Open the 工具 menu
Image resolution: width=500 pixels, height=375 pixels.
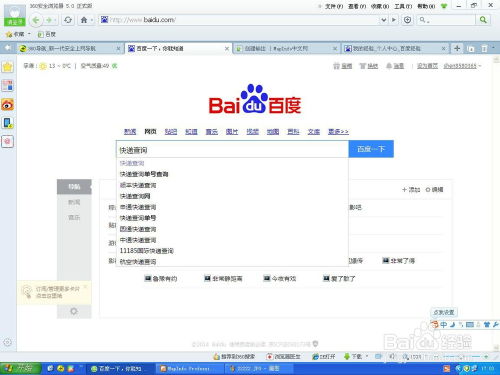click(x=403, y=6)
